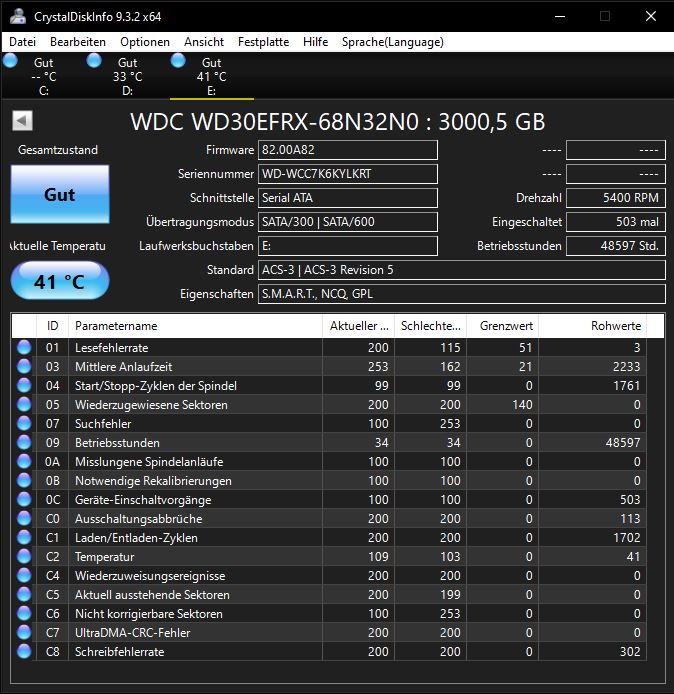Open the Hilfe menu
This screenshot has width=674, height=694.
click(315, 42)
